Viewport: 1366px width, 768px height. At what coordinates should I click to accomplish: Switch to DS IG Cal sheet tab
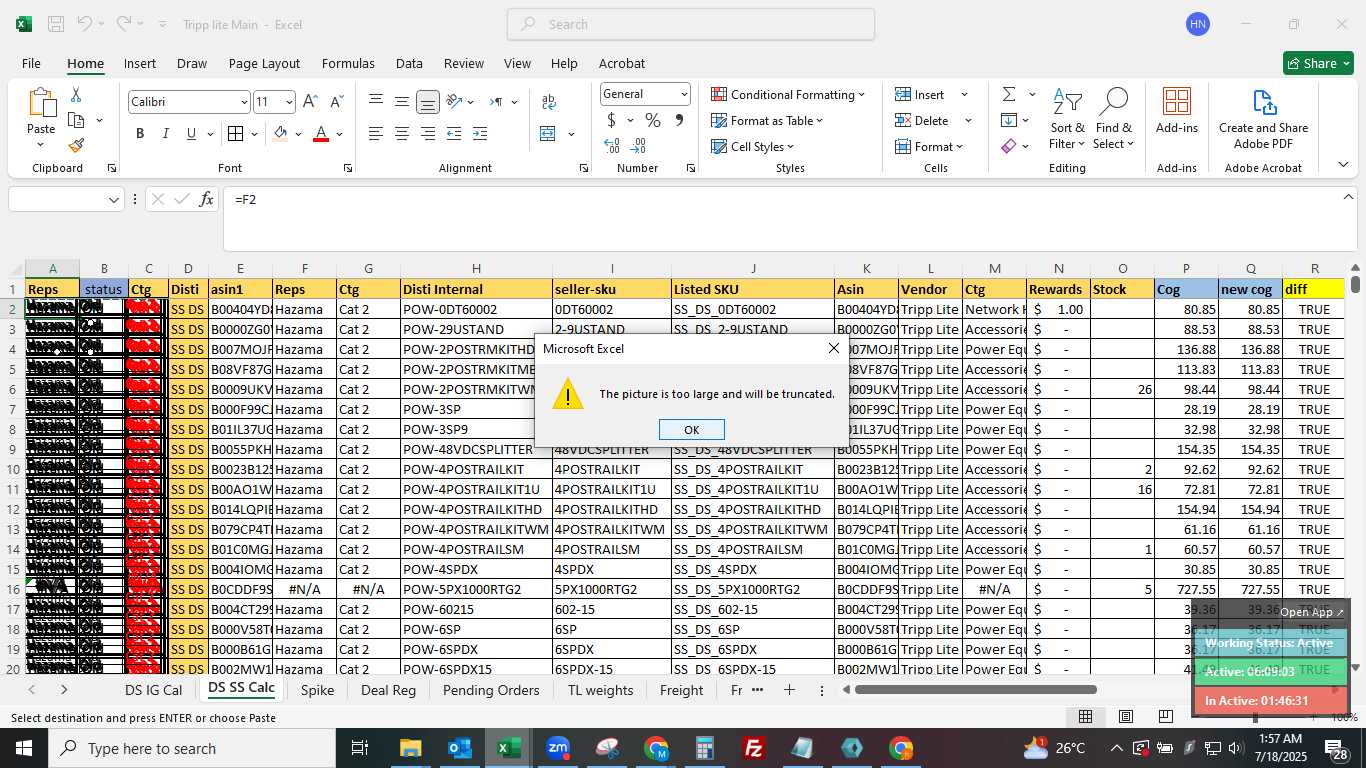pyautogui.click(x=153, y=690)
